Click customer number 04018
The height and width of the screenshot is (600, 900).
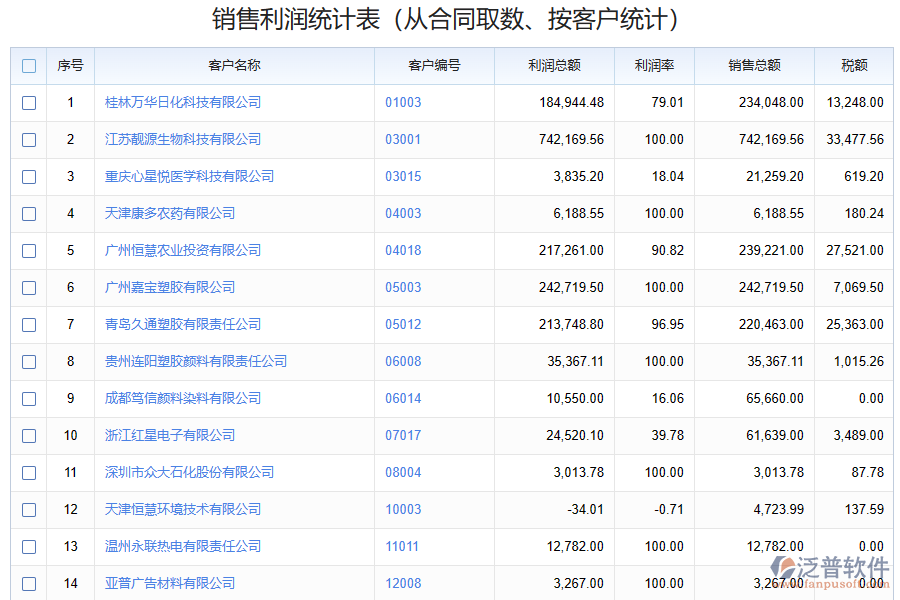coord(403,250)
